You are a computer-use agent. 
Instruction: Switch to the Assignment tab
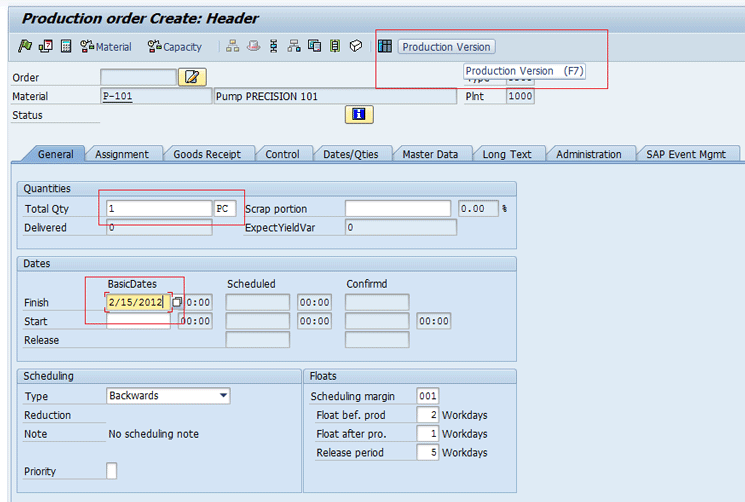pos(122,154)
